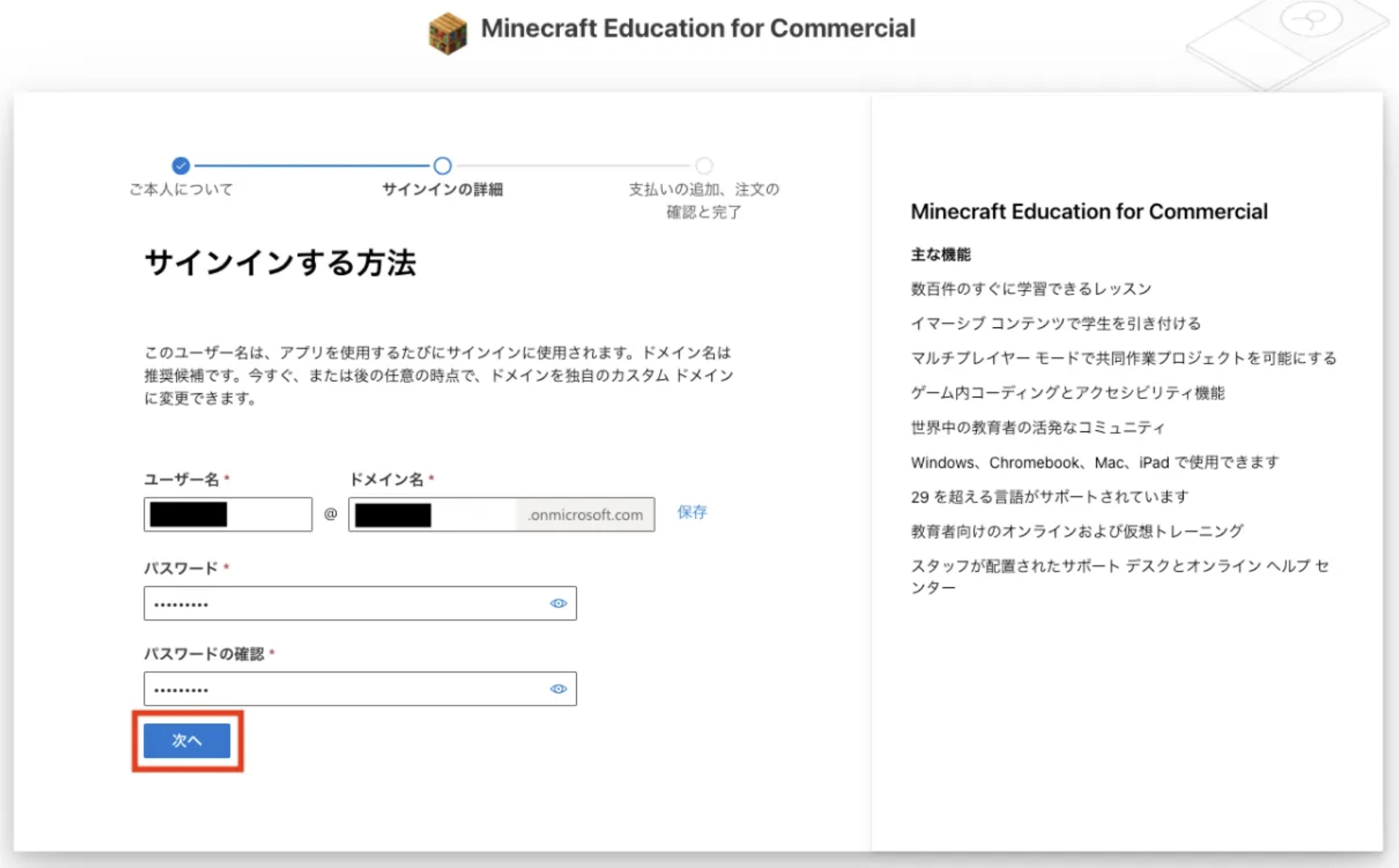Click the third step circle for 支払いの追加
The height and width of the screenshot is (868, 1399).
[704, 165]
